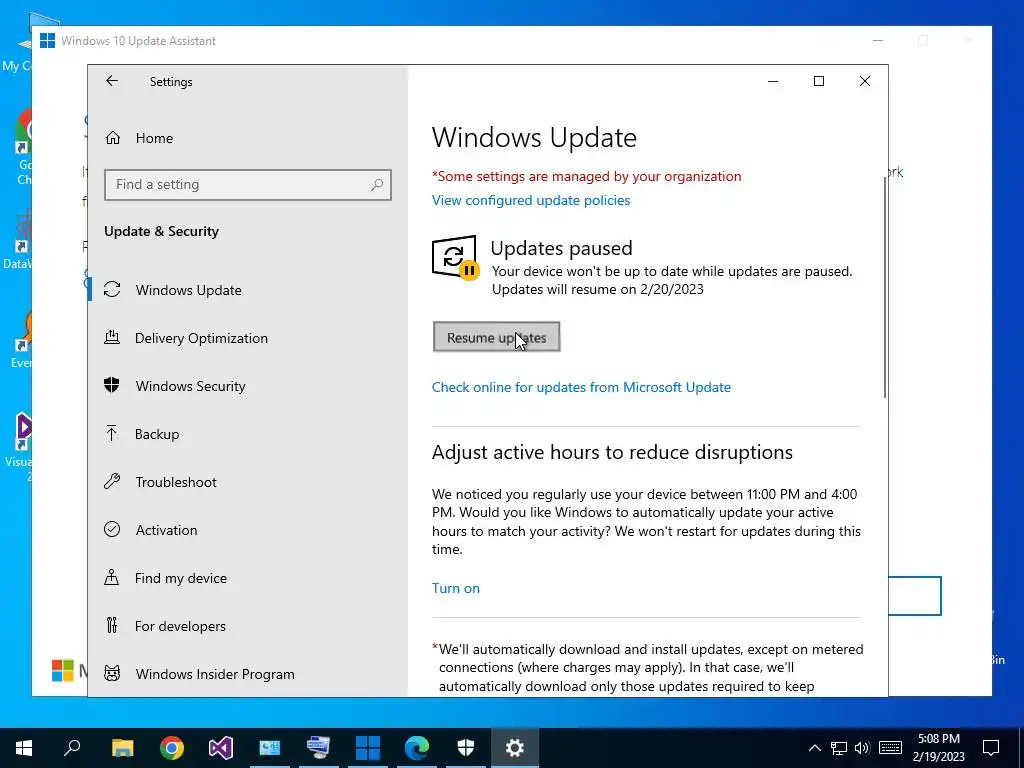Click the Find my device person icon
1024x768 pixels.
[112, 577]
